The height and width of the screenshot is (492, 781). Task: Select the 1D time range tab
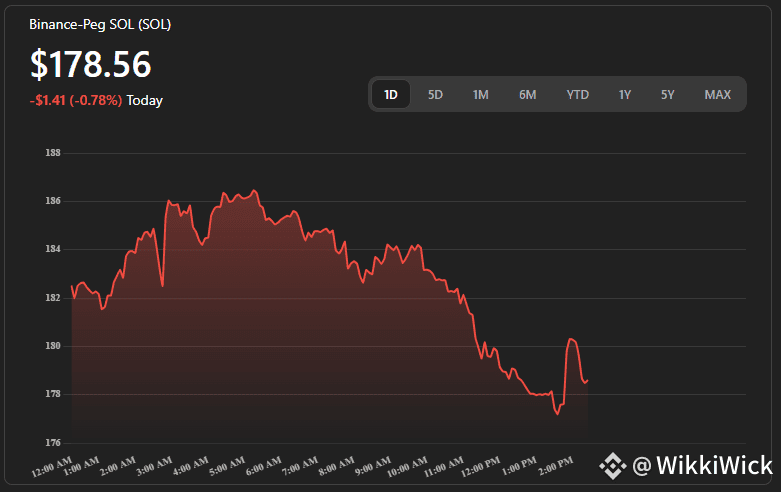click(391, 95)
